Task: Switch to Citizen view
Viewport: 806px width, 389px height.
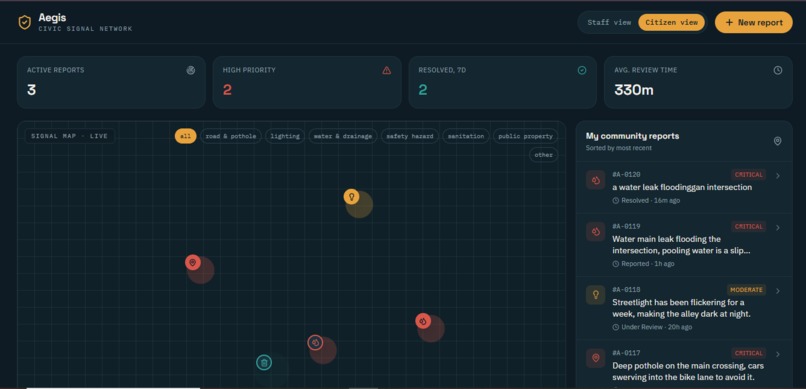Action: click(x=671, y=23)
